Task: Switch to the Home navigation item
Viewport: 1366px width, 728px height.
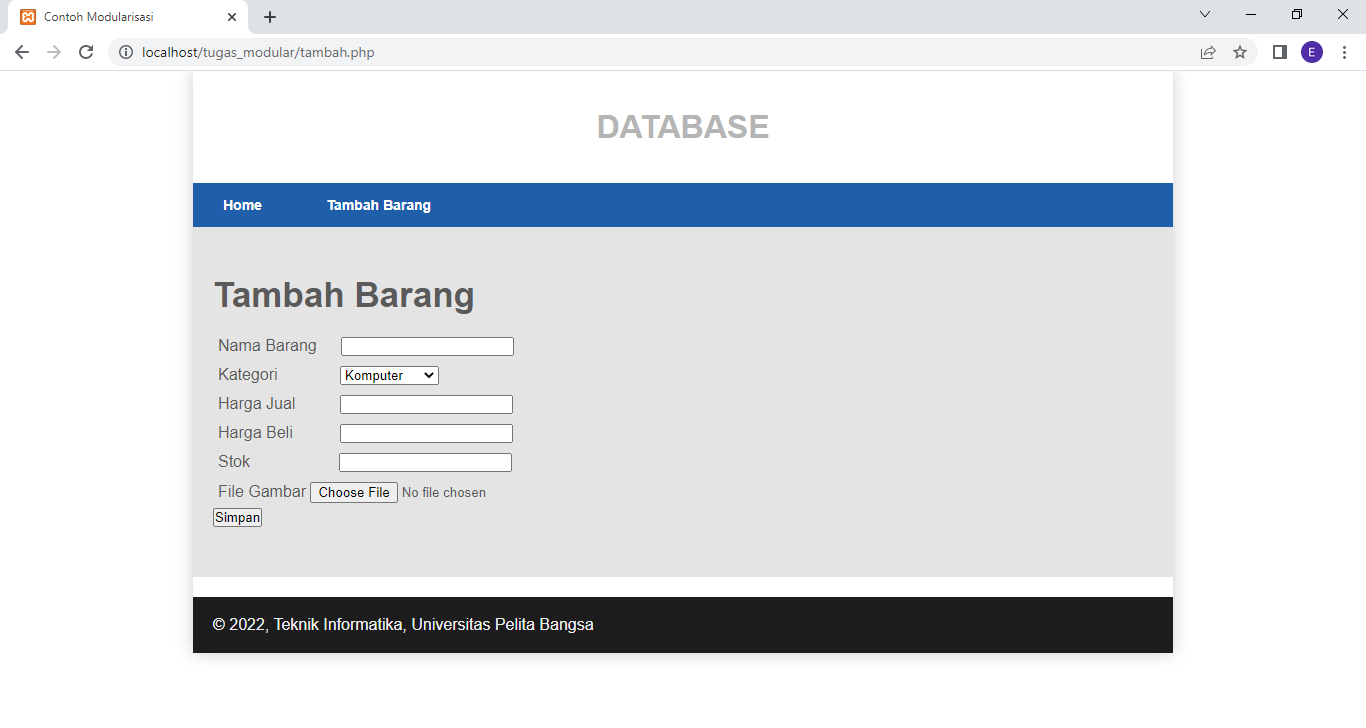Action: [242, 205]
